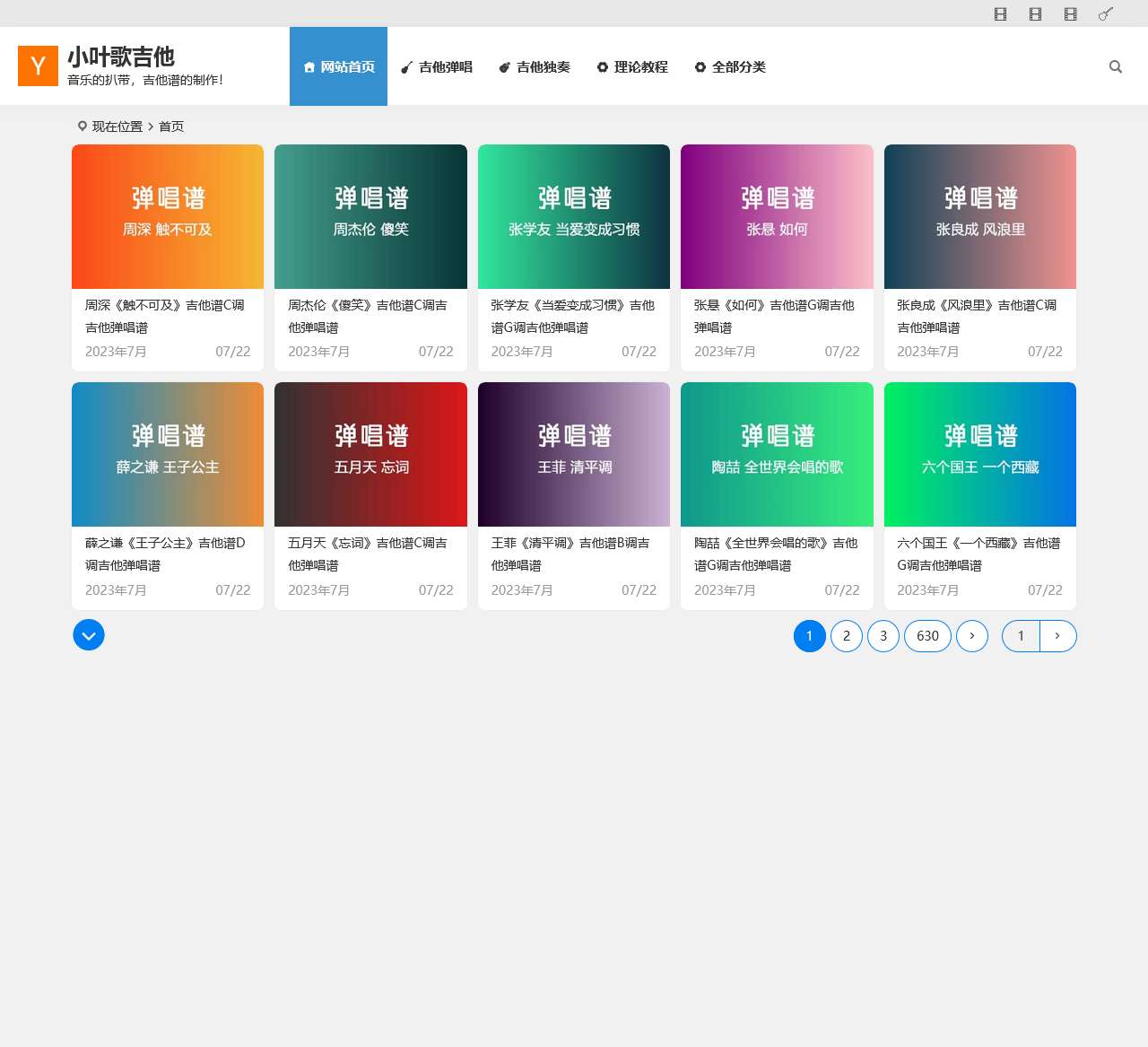Click the rightmost page-jump arrow button
1148x1047 pixels.
(x=1057, y=635)
